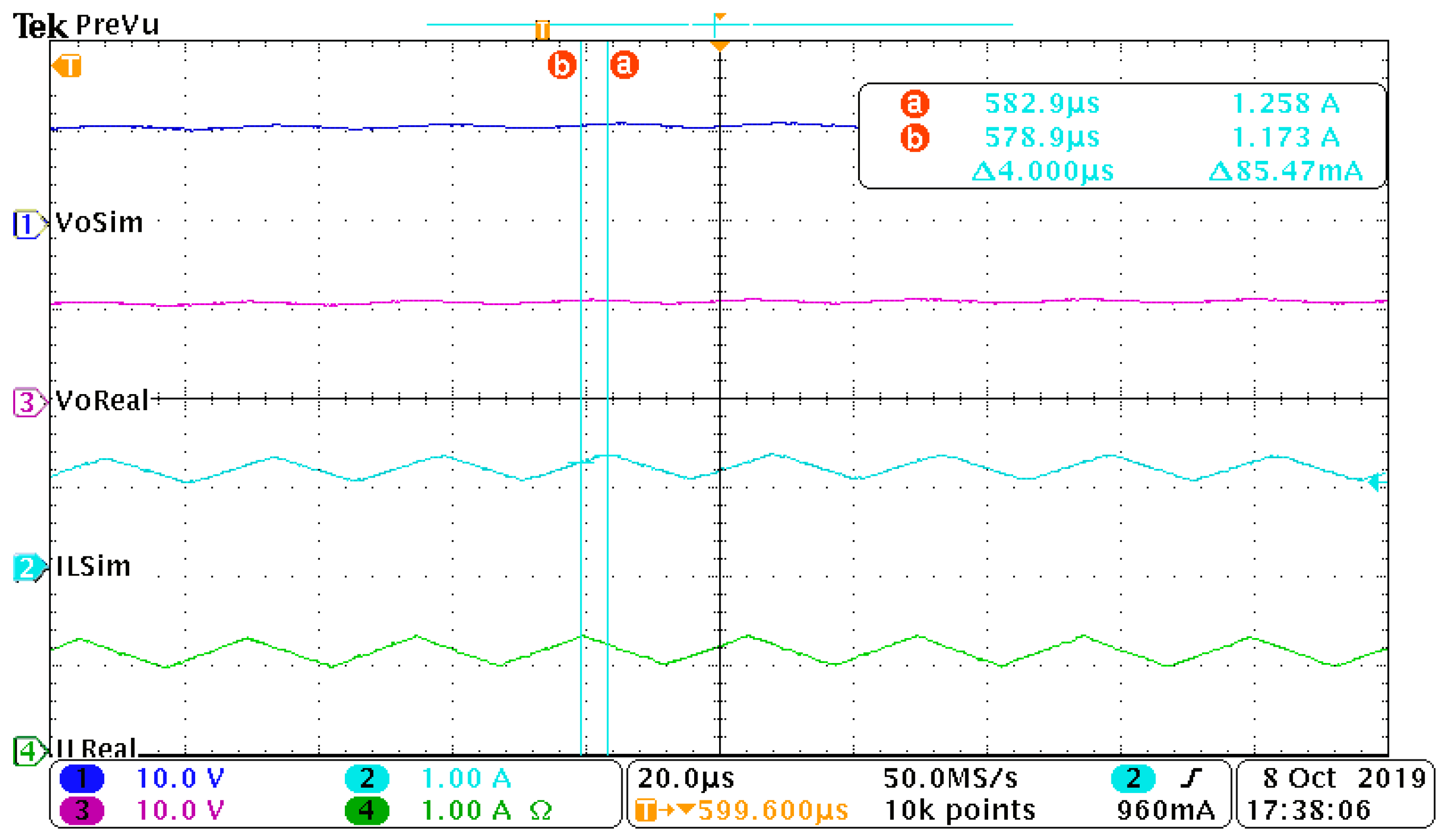1447x840 pixels.
Task: Open the 20.0µs timebase setting
Action: coord(686,778)
